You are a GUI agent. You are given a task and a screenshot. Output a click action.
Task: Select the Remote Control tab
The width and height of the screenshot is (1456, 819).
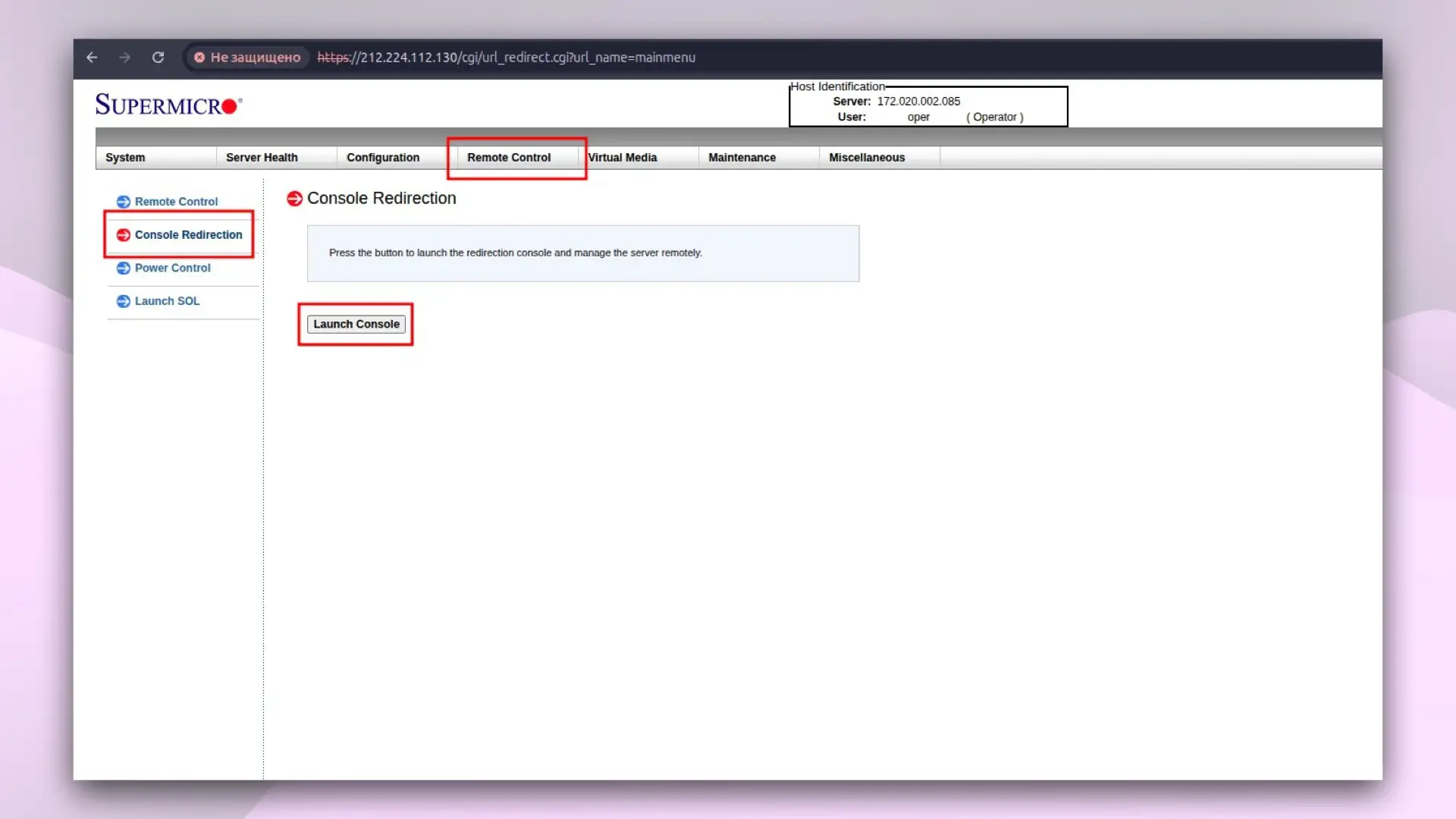[509, 158]
